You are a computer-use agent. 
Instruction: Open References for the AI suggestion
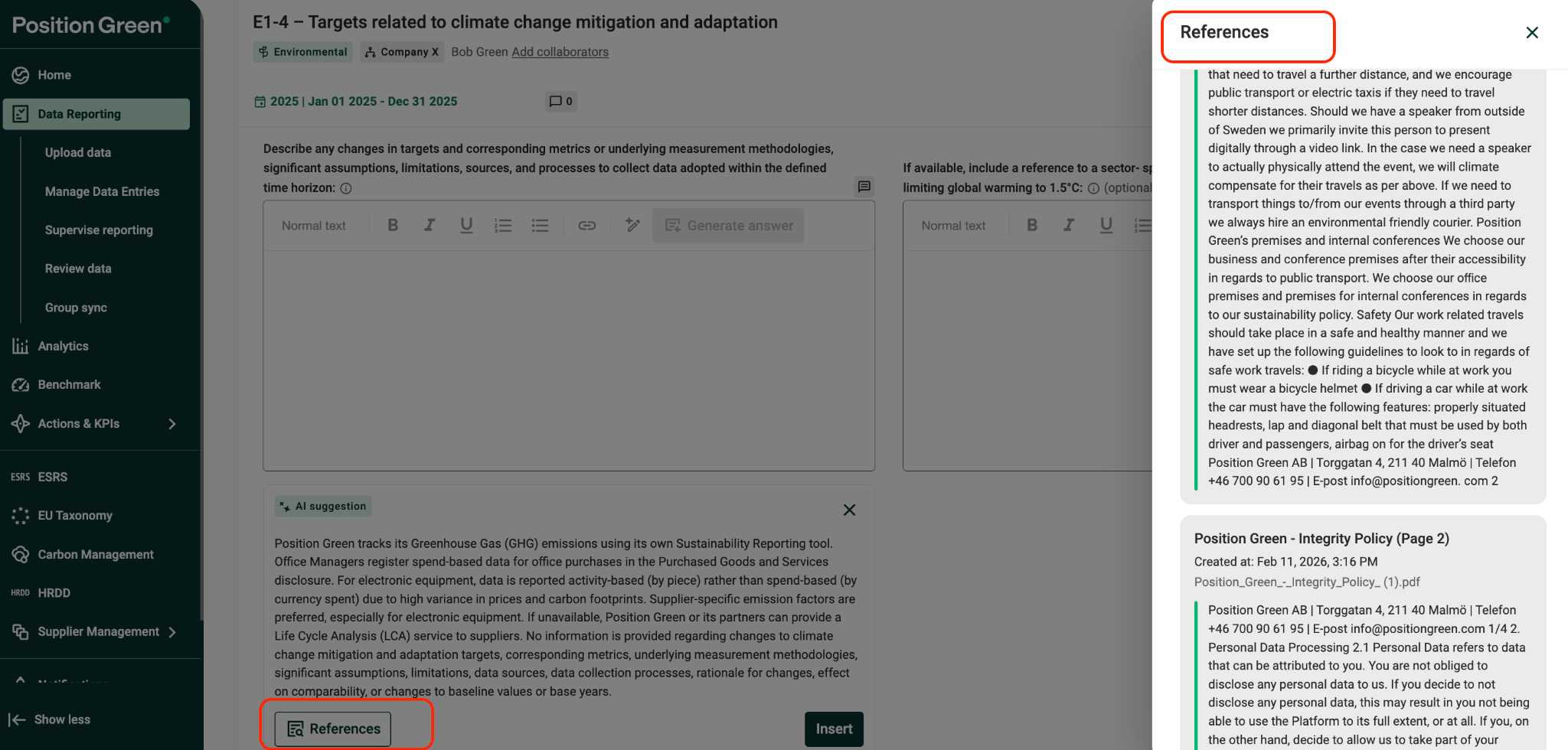click(x=333, y=729)
